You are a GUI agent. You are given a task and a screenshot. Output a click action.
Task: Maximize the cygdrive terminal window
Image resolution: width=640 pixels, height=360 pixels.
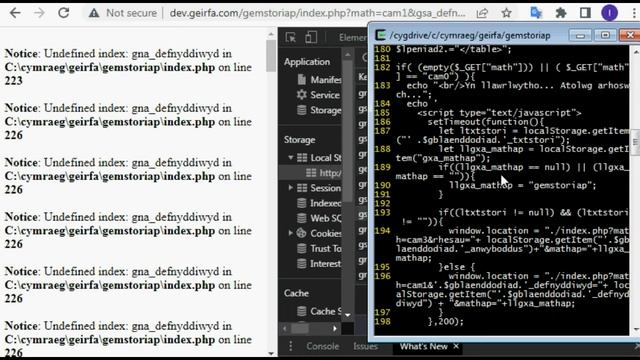tap(605, 36)
